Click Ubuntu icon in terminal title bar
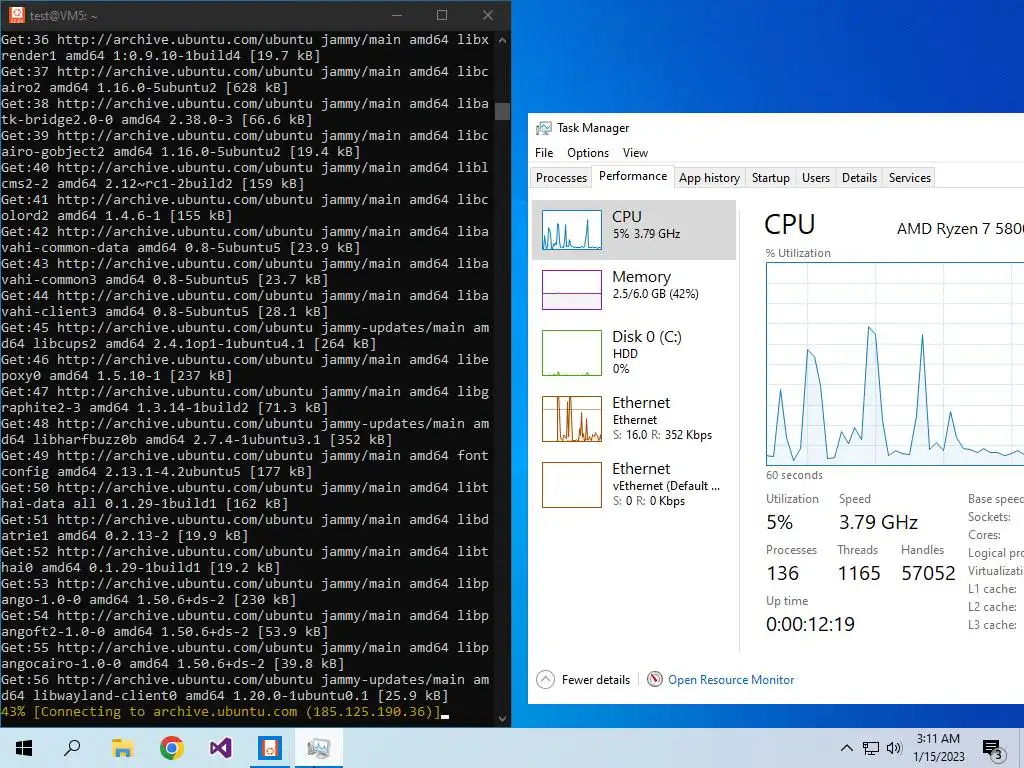The height and width of the screenshot is (768, 1024). tap(16, 15)
